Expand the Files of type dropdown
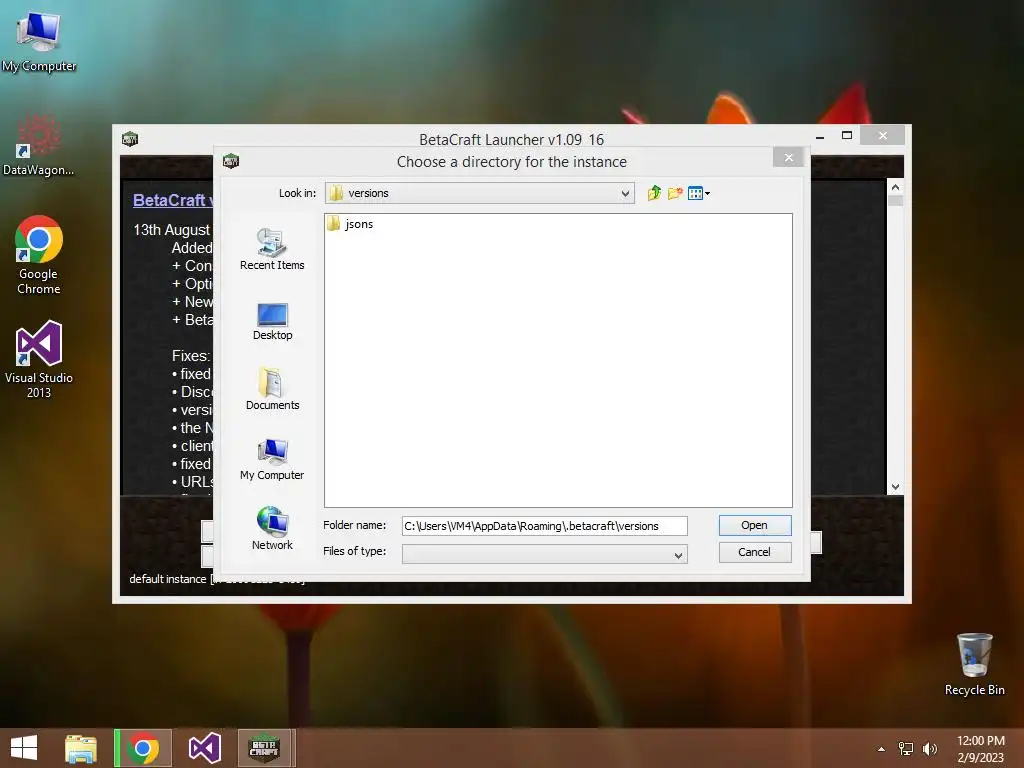 click(679, 555)
